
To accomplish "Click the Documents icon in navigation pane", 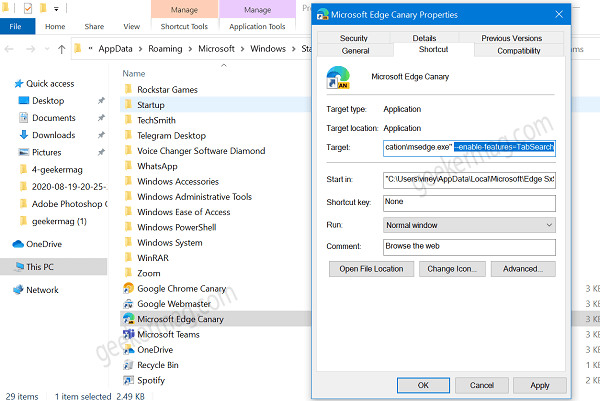I will (x=24, y=117).
